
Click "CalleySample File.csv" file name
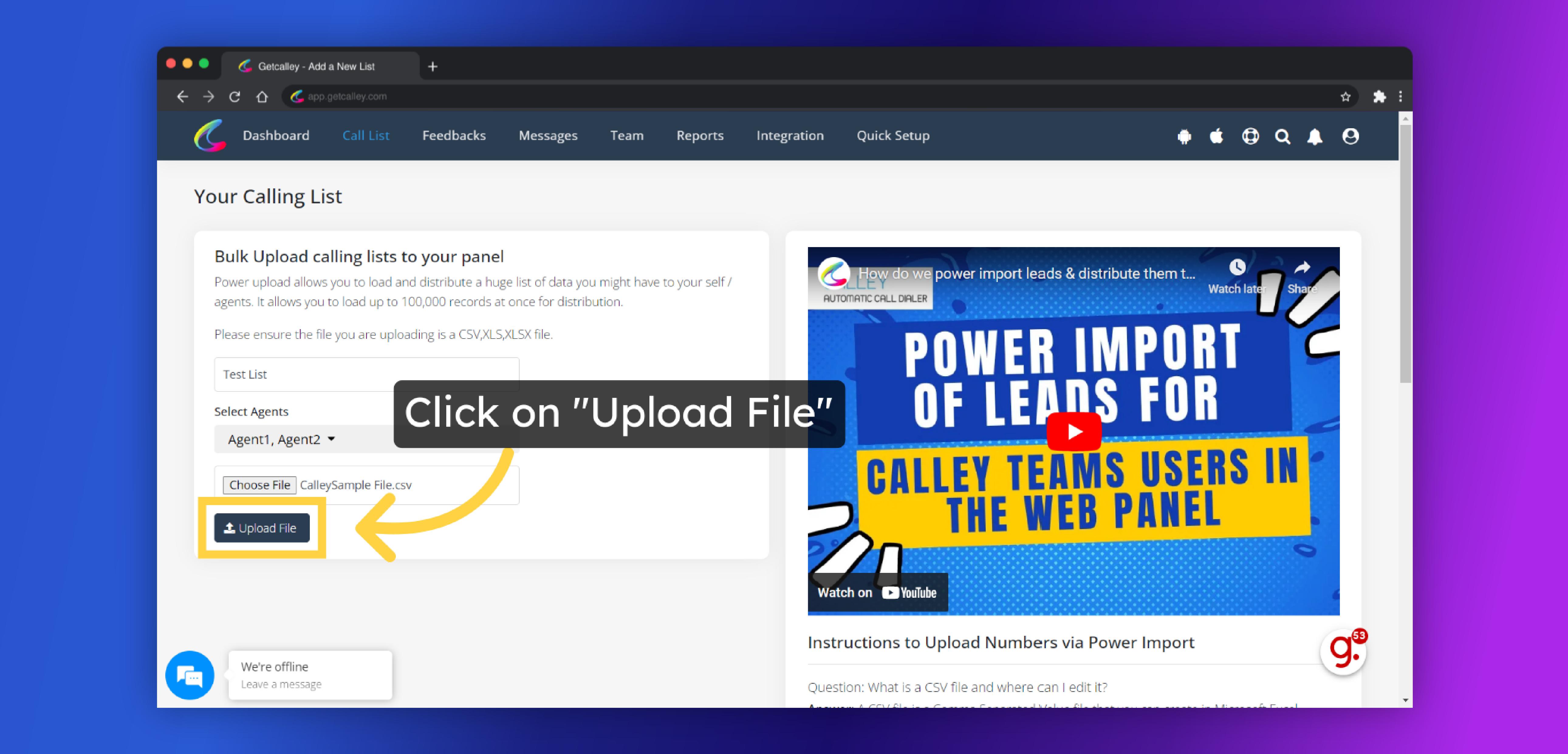[355, 485]
